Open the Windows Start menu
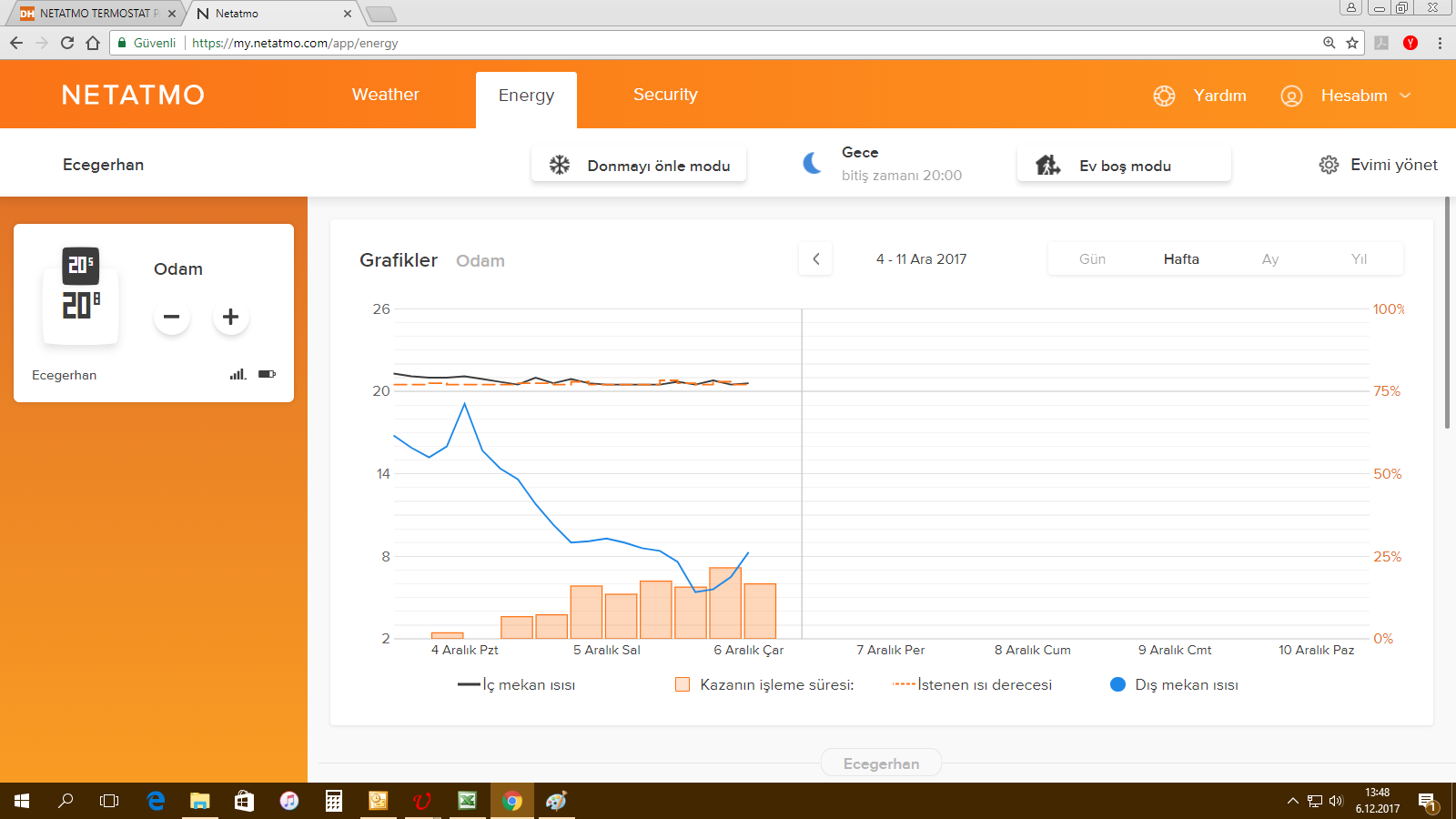Image resolution: width=1456 pixels, height=819 pixels. [x=22, y=801]
